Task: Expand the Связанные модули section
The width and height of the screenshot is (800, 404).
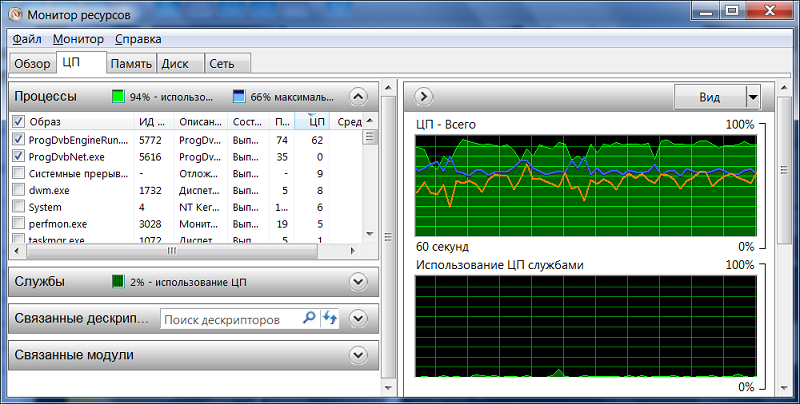Action: [358, 355]
